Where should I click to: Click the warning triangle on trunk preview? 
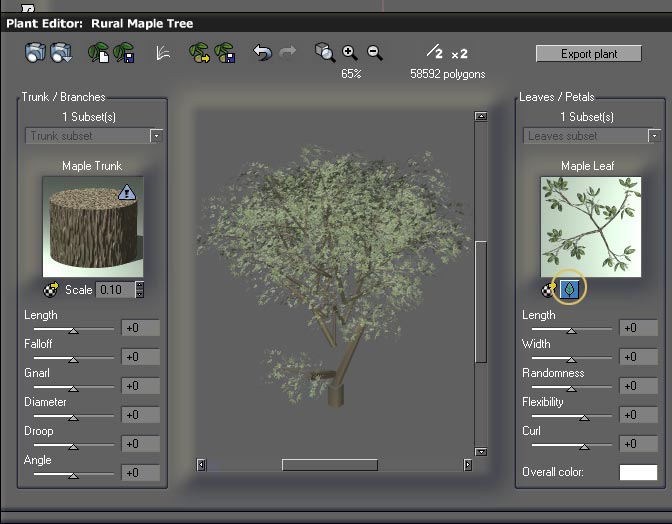point(127,192)
